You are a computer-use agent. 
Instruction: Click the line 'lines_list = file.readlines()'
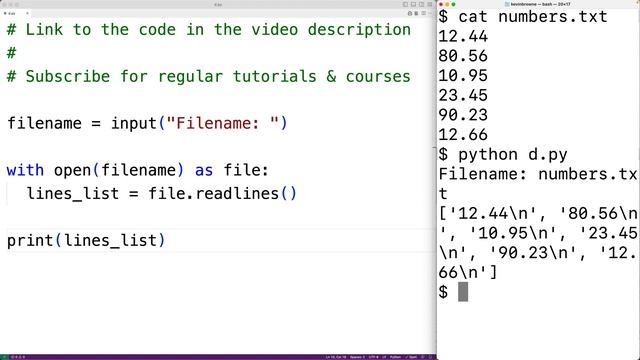click(x=162, y=193)
